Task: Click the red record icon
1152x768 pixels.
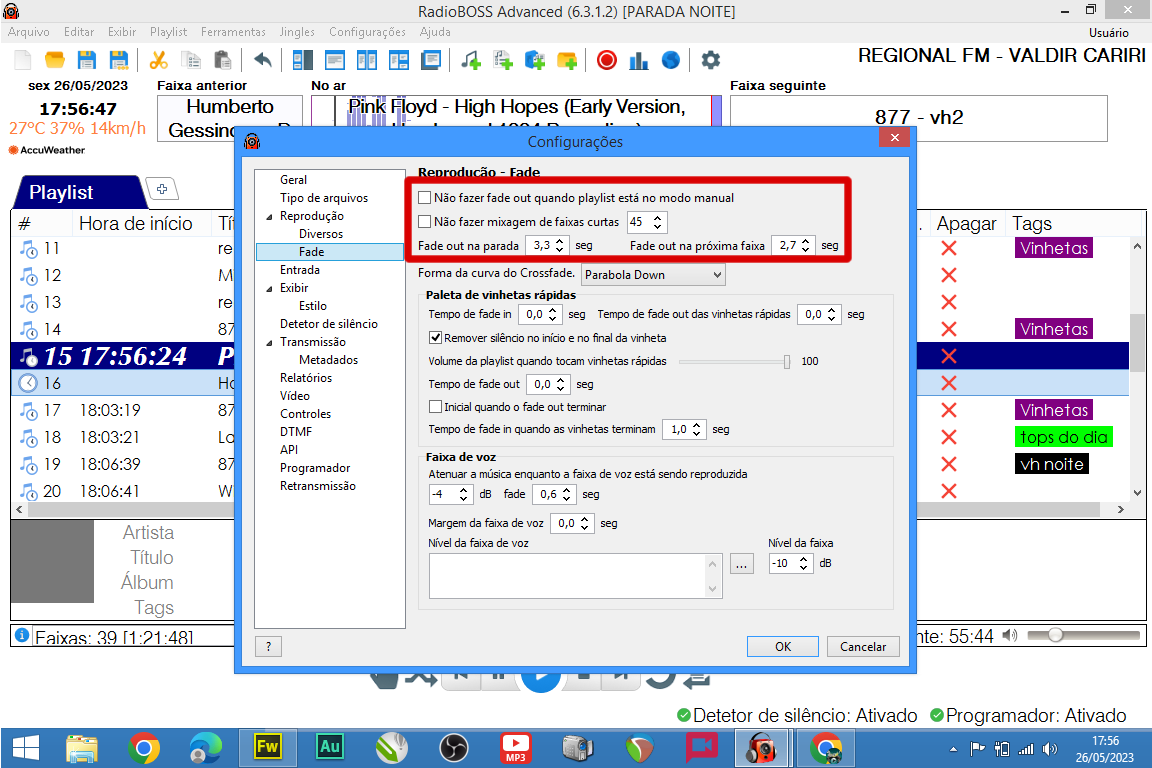Action: tap(607, 60)
